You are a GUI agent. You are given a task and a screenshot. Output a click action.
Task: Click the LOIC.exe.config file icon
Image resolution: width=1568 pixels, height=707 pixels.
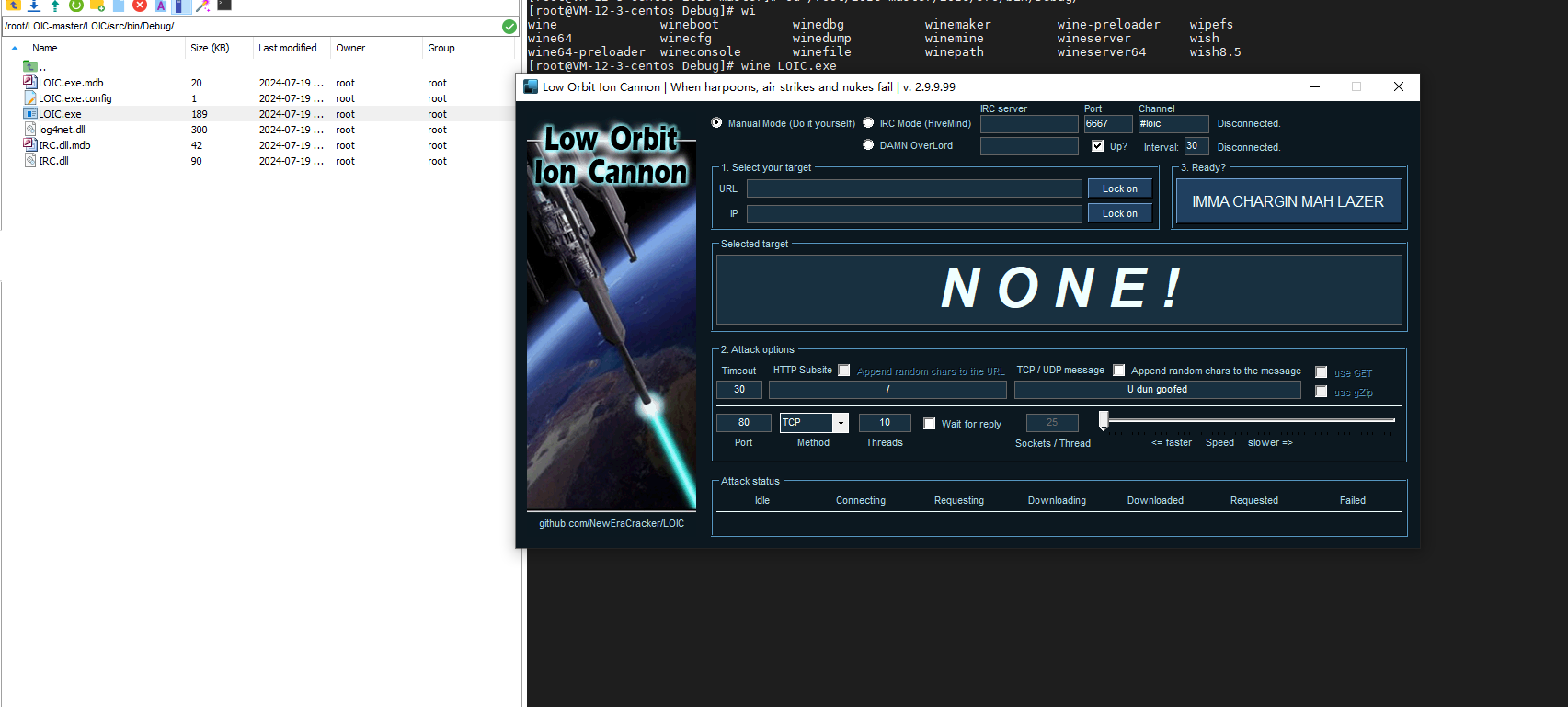pyautogui.click(x=29, y=97)
